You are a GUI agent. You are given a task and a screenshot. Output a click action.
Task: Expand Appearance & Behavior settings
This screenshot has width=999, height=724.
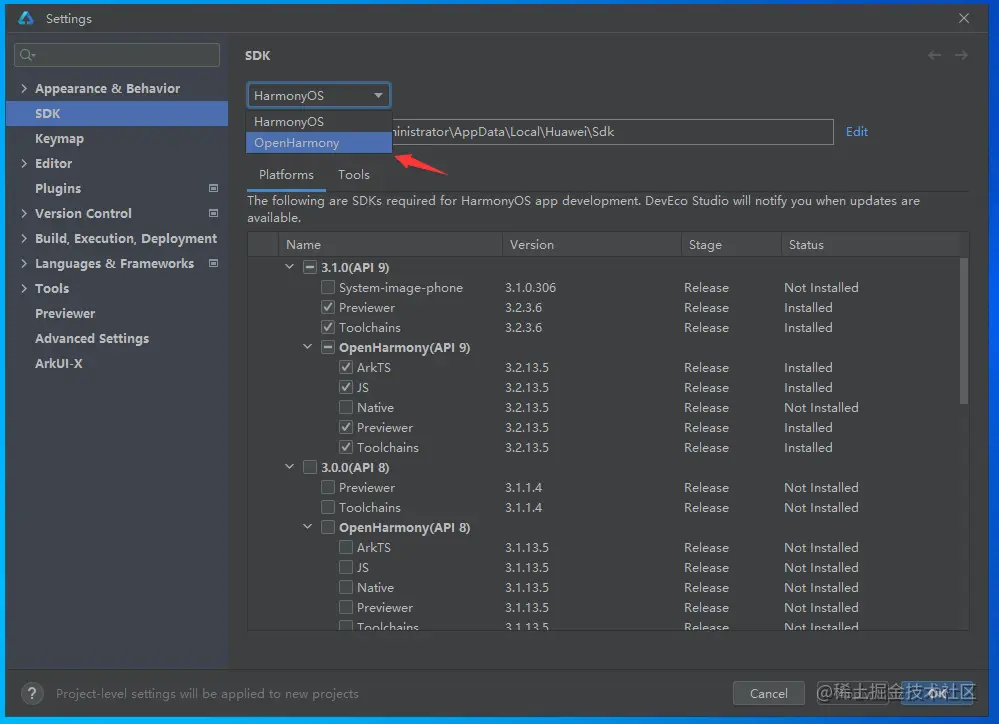click(x=24, y=88)
